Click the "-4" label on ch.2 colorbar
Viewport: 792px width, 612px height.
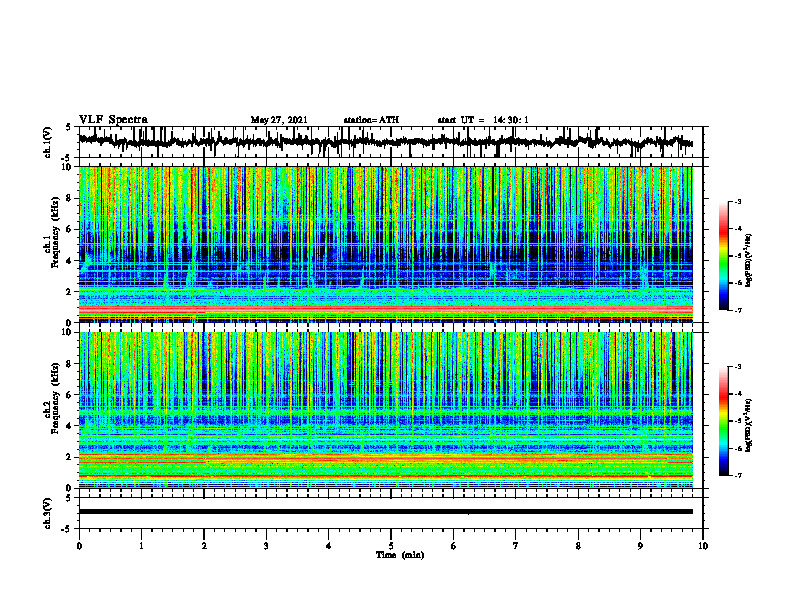(738, 394)
